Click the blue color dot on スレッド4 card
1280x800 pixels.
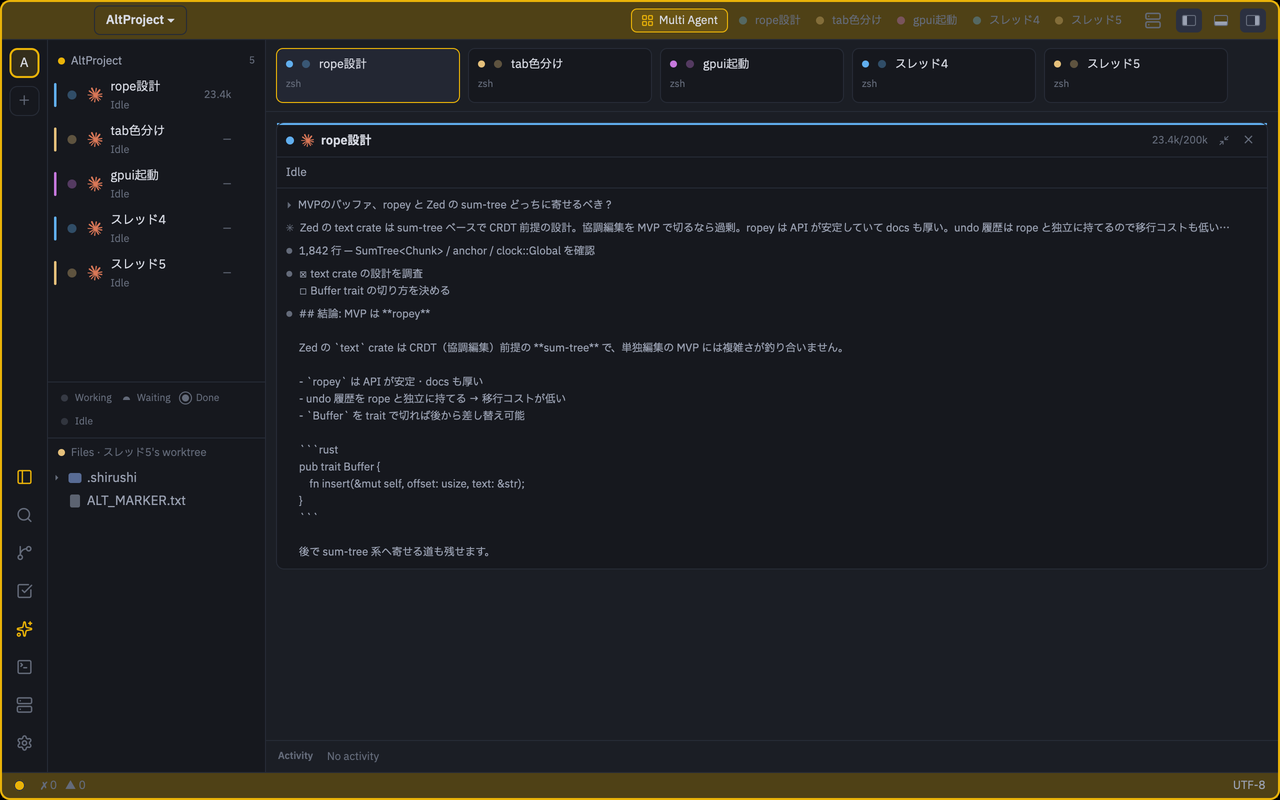(866, 64)
